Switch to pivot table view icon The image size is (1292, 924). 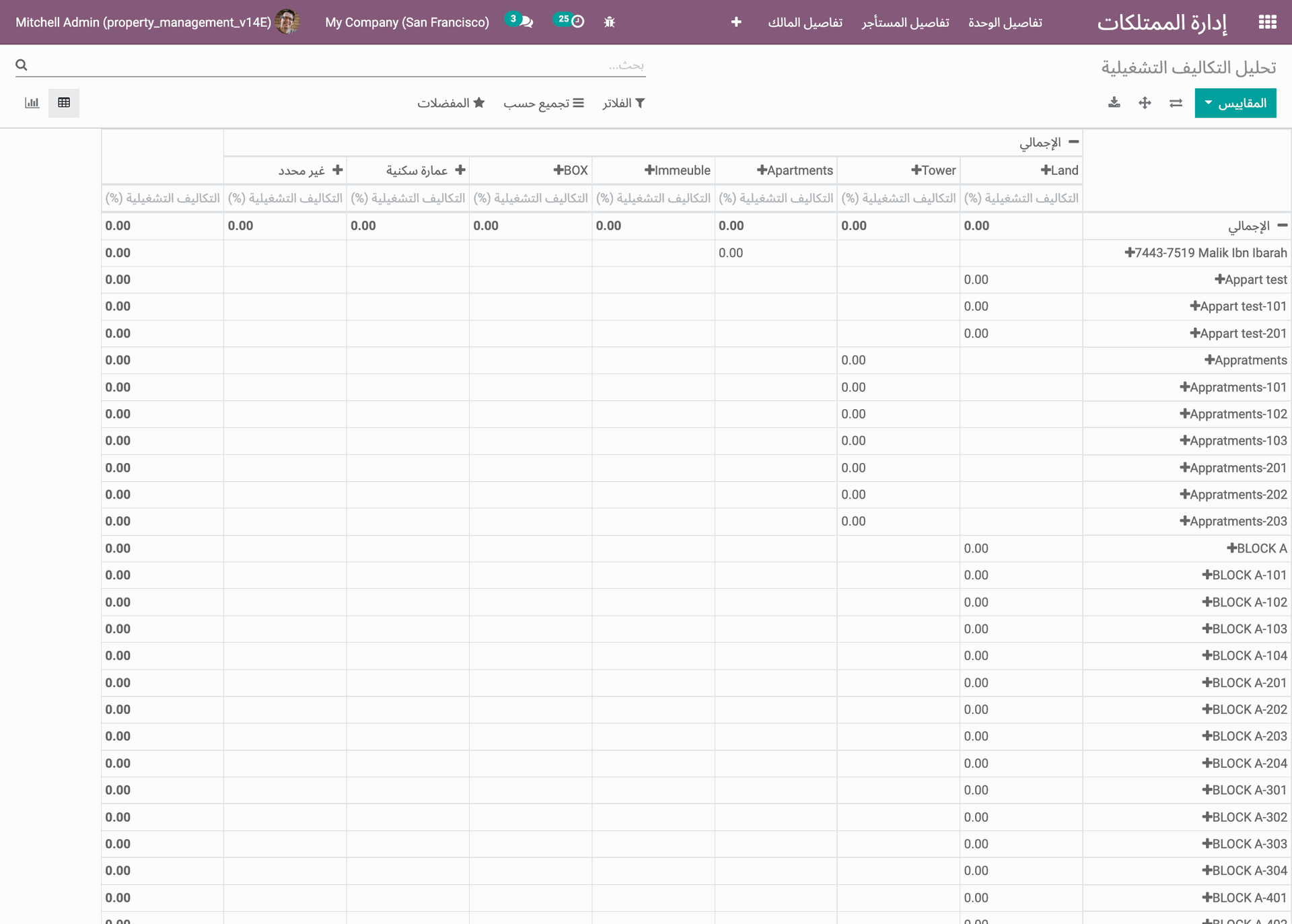(64, 103)
